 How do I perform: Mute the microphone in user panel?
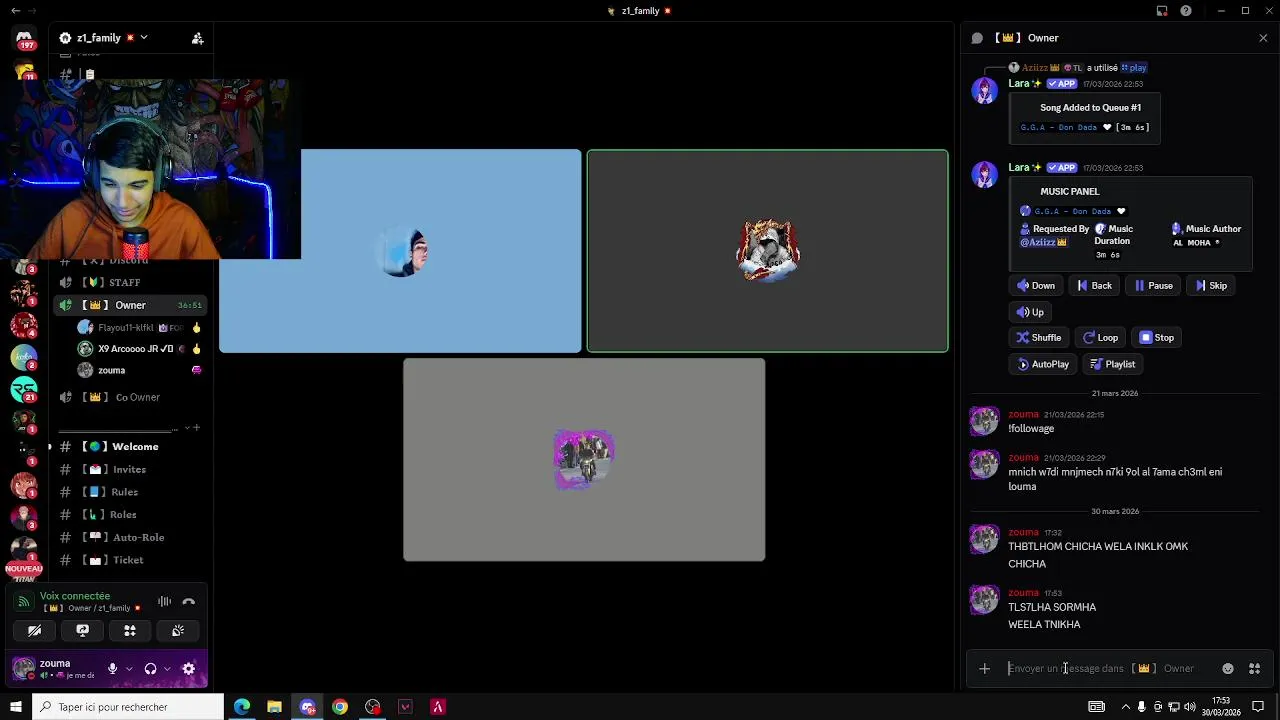113,669
